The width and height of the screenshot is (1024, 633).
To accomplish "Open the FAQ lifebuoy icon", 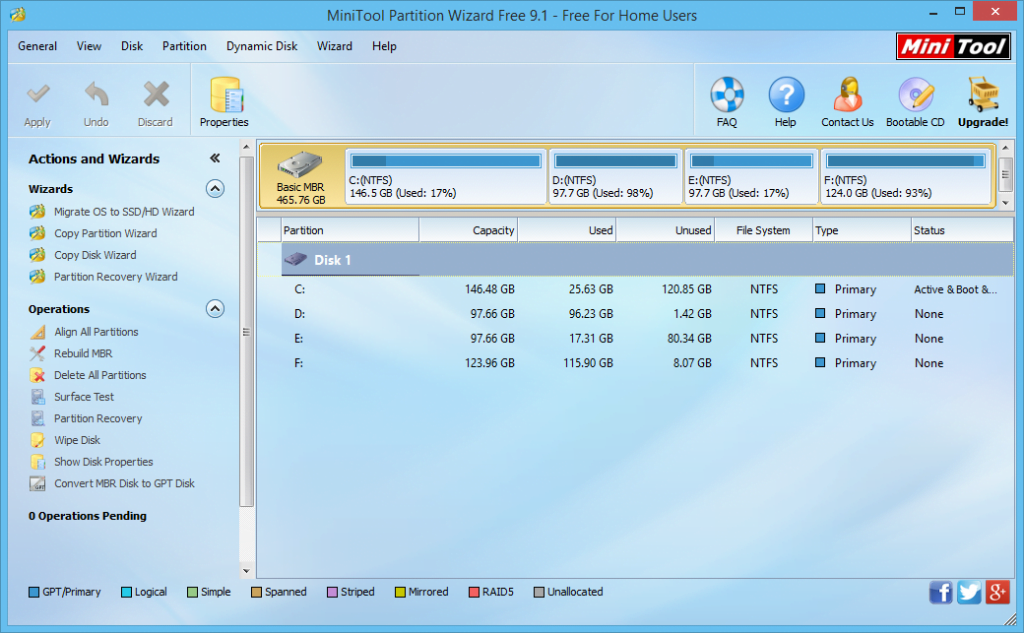I will pyautogui.click(x=727, y=95).
